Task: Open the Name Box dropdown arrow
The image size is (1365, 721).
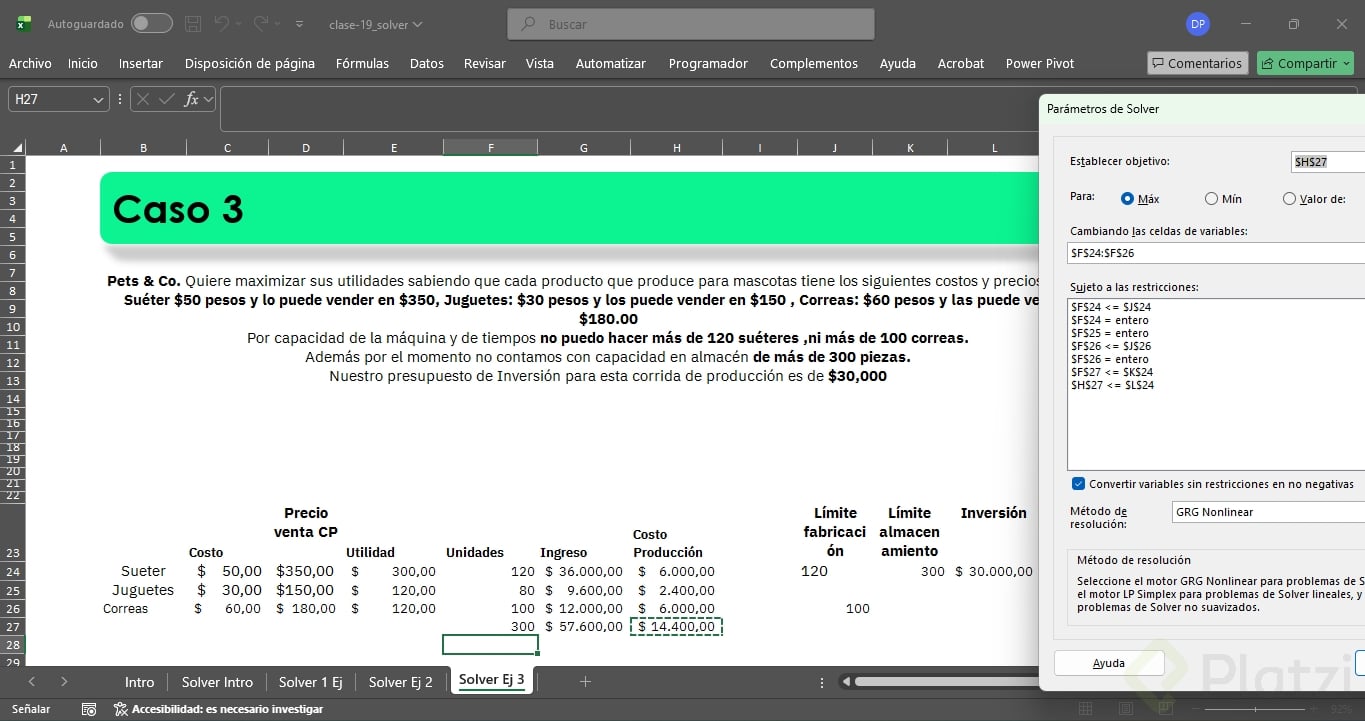Action: (98, 99)
